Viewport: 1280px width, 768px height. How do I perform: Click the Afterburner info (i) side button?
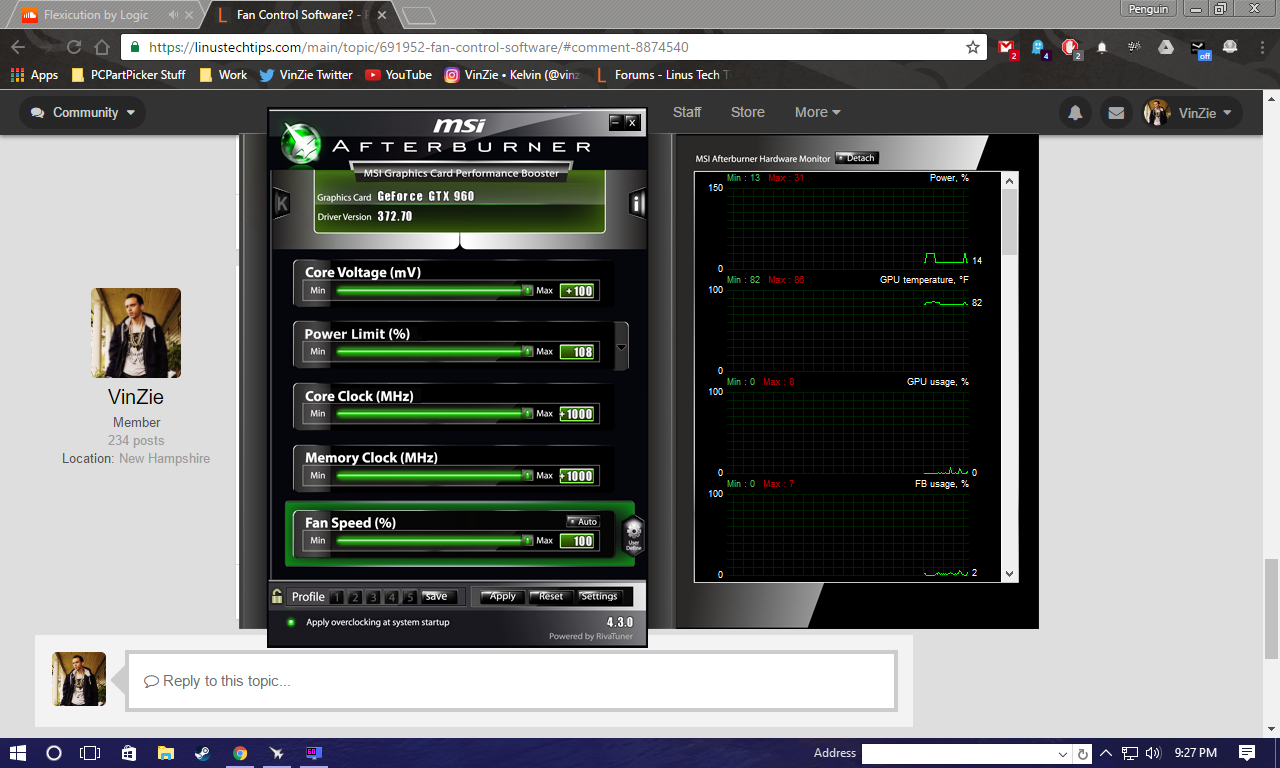[637, 204]
